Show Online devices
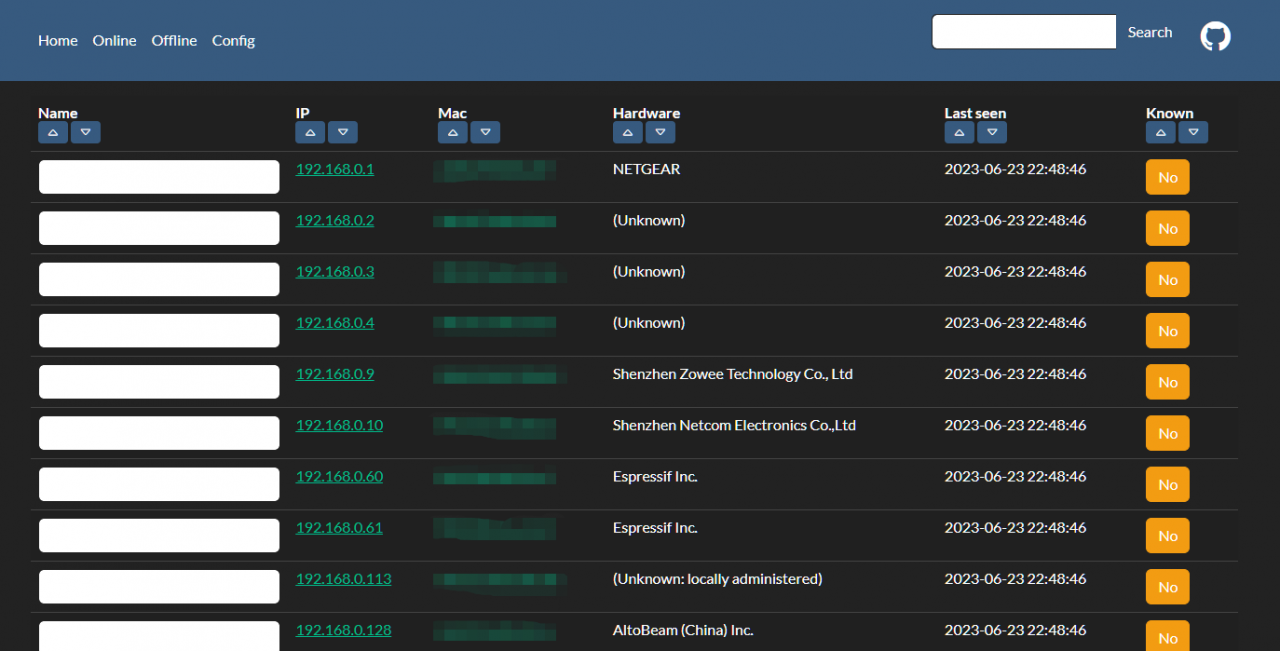This screenshot has height=651, width=1280. click(x=115, y=40)
